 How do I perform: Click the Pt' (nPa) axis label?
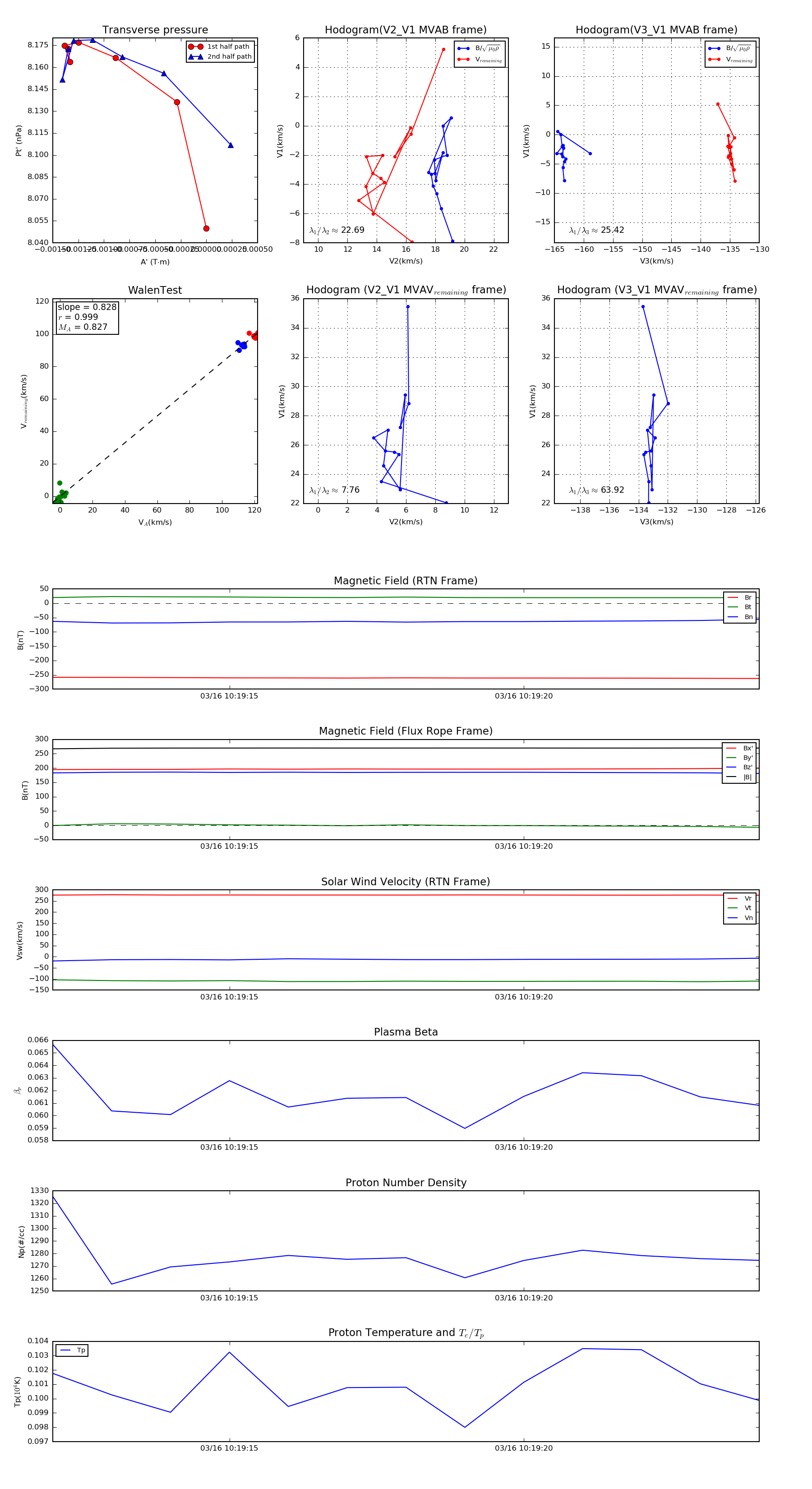coord(18,140)
